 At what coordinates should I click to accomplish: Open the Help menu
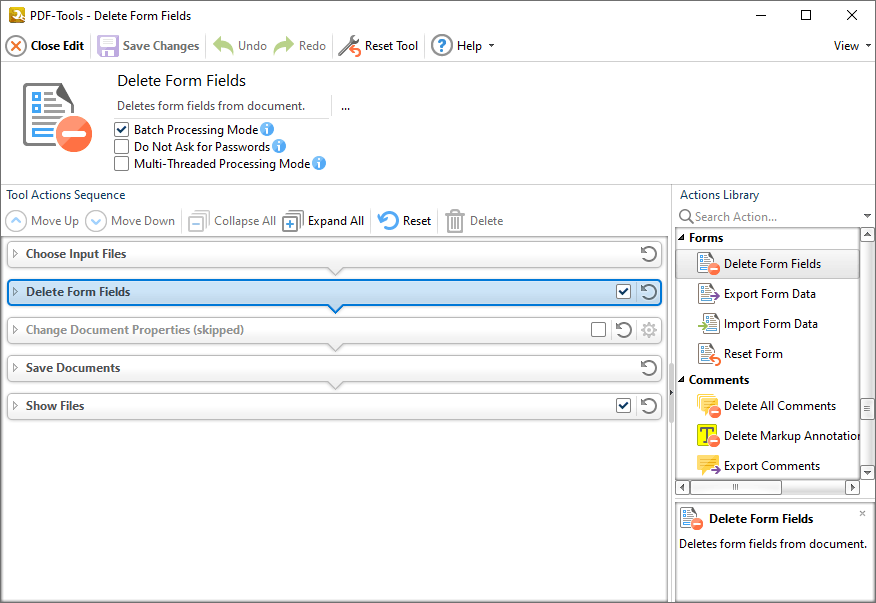pos(463,46)
